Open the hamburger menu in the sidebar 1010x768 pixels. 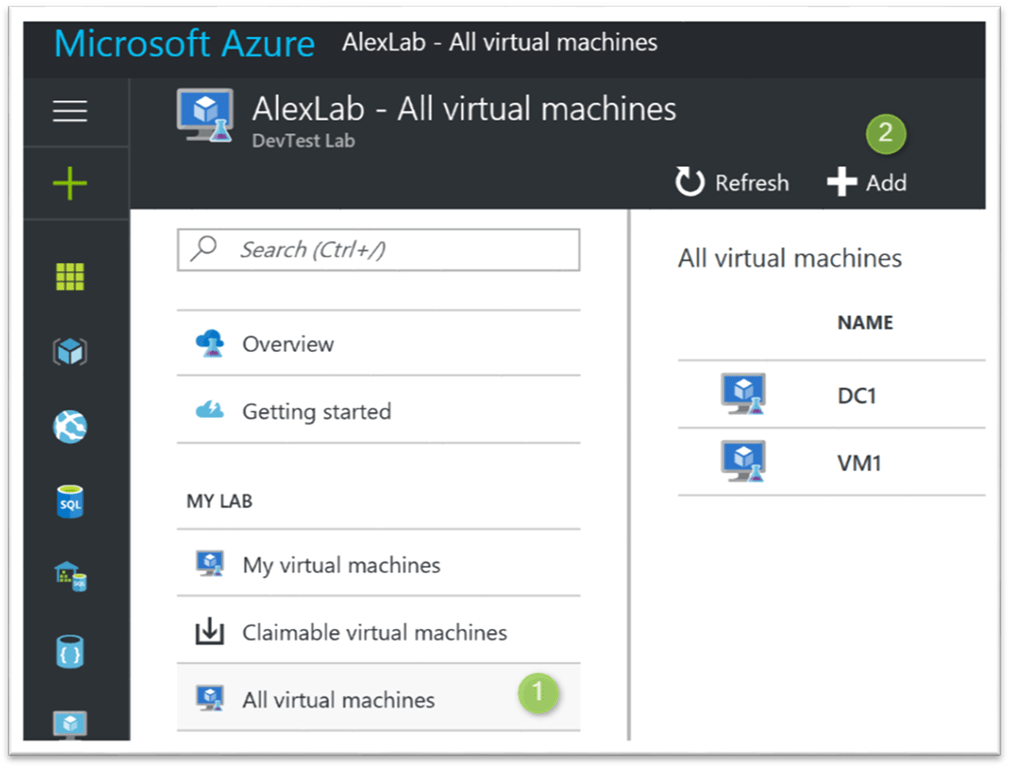[70, 111]
